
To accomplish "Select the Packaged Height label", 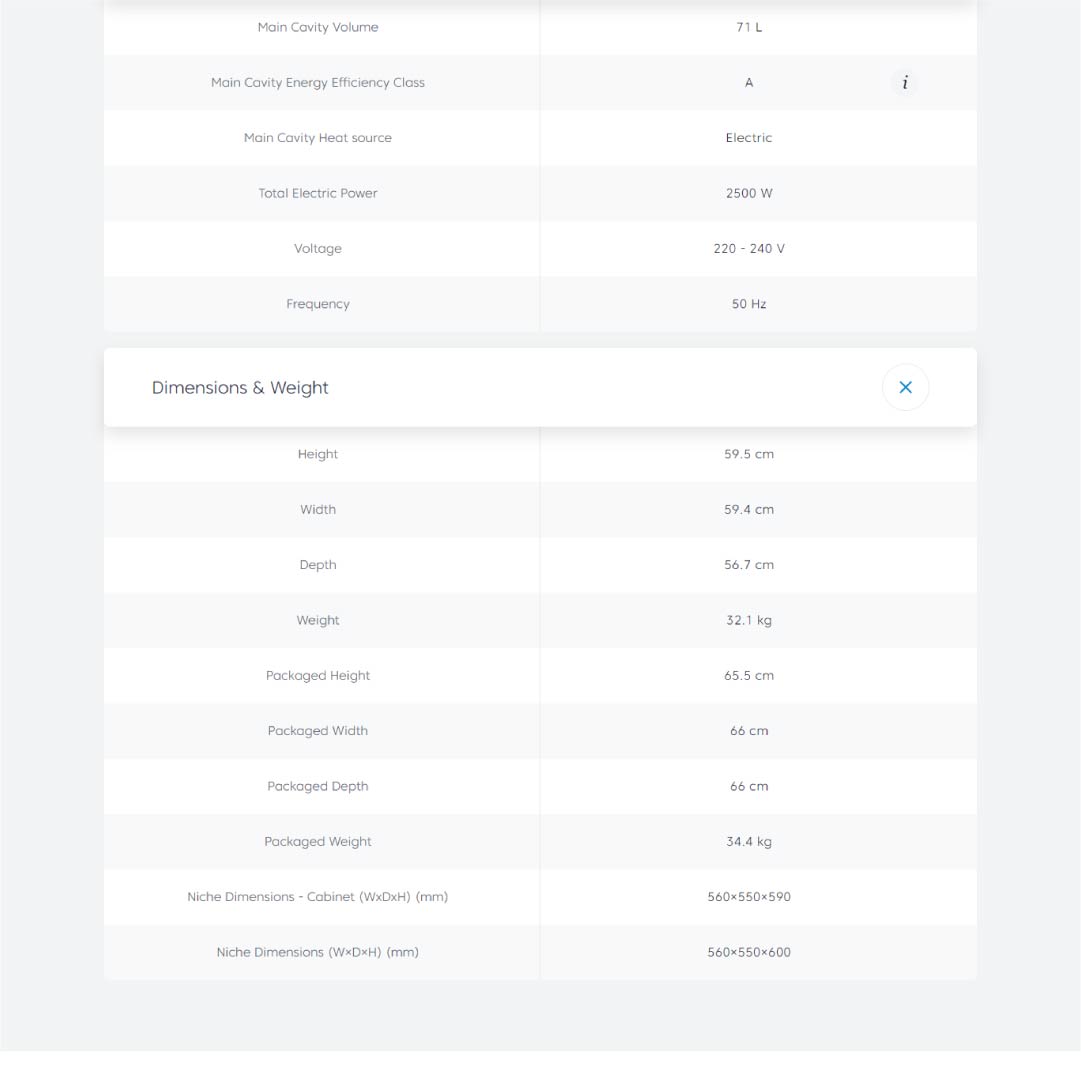I will tap(318, 676).
